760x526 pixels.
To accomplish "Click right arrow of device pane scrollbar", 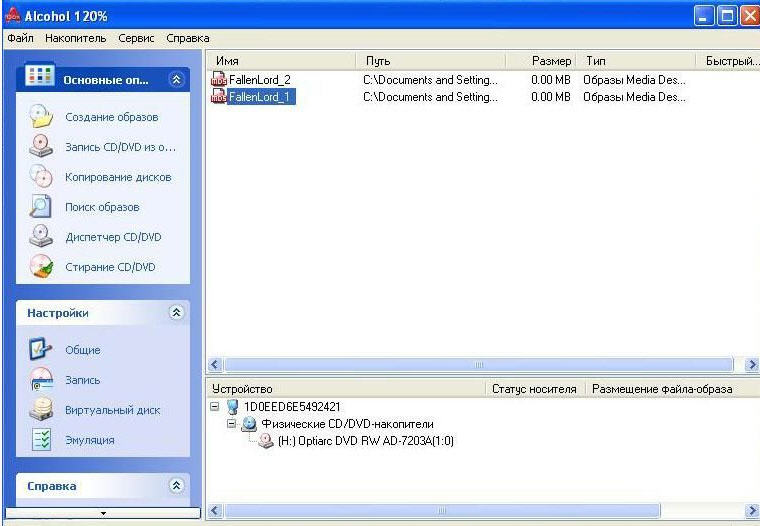I will (x=752, y=510).
